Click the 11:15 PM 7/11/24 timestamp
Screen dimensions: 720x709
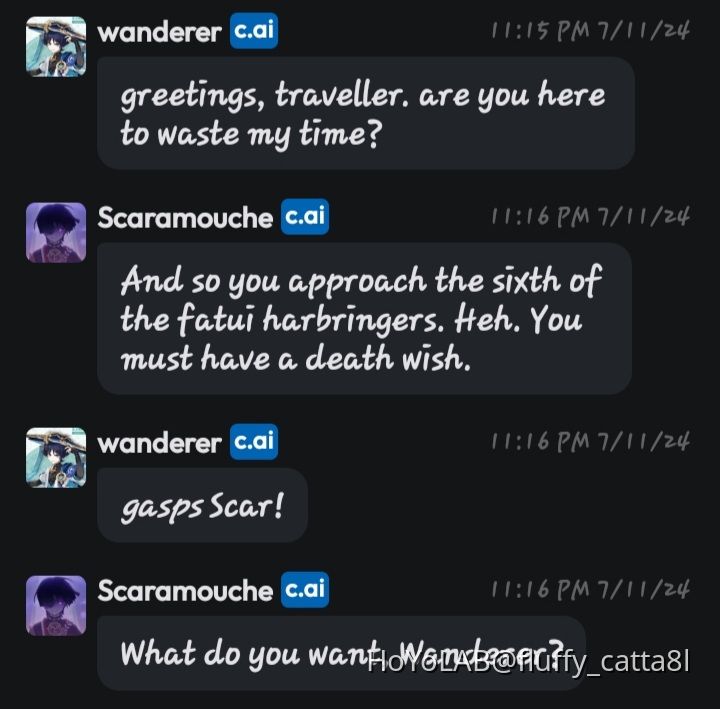(x=590, y=31)
